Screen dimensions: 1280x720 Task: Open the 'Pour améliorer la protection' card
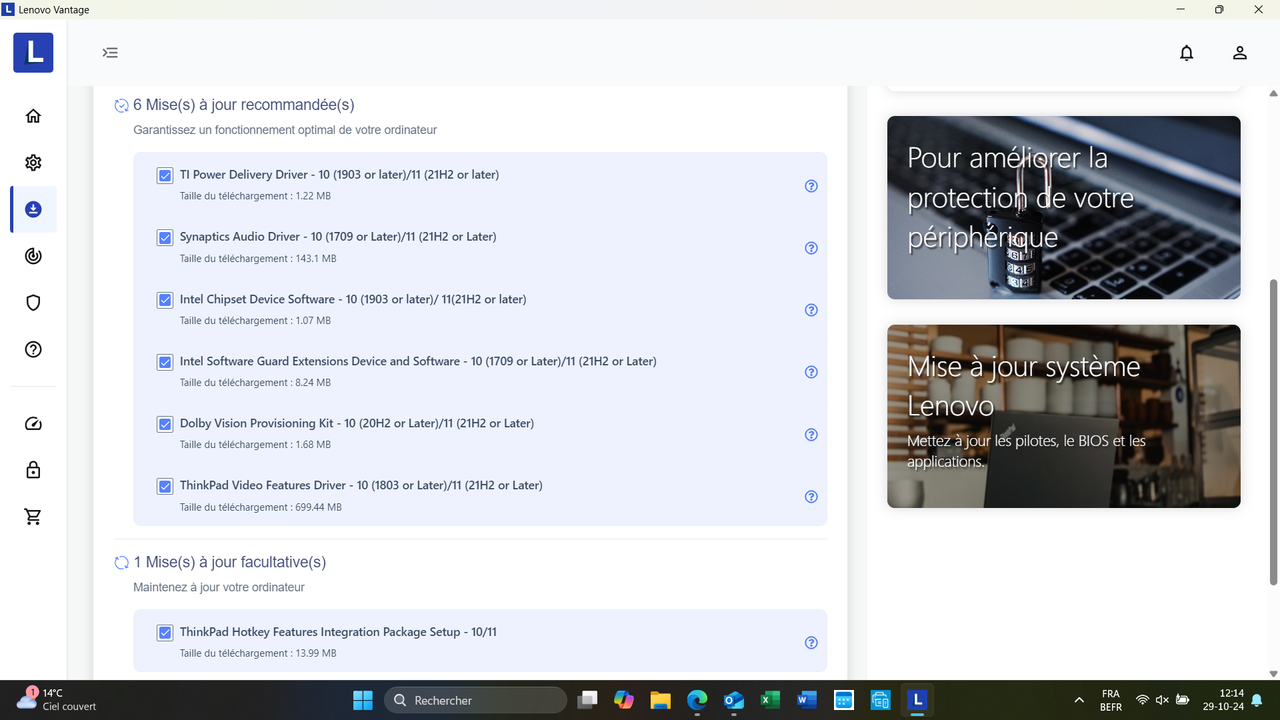coord(1063,207)
